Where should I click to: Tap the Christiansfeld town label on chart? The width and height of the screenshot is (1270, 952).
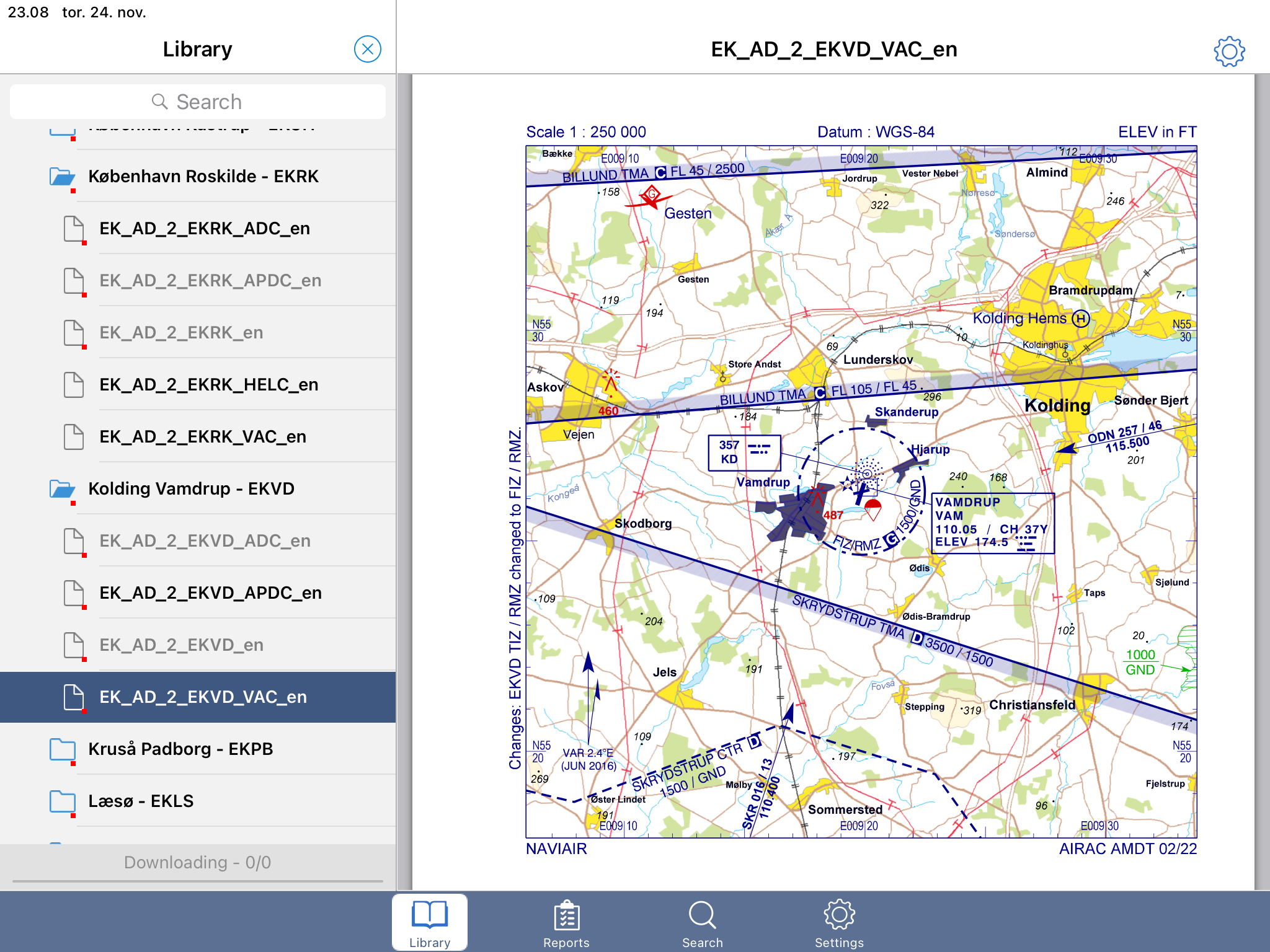point(1032,705)
